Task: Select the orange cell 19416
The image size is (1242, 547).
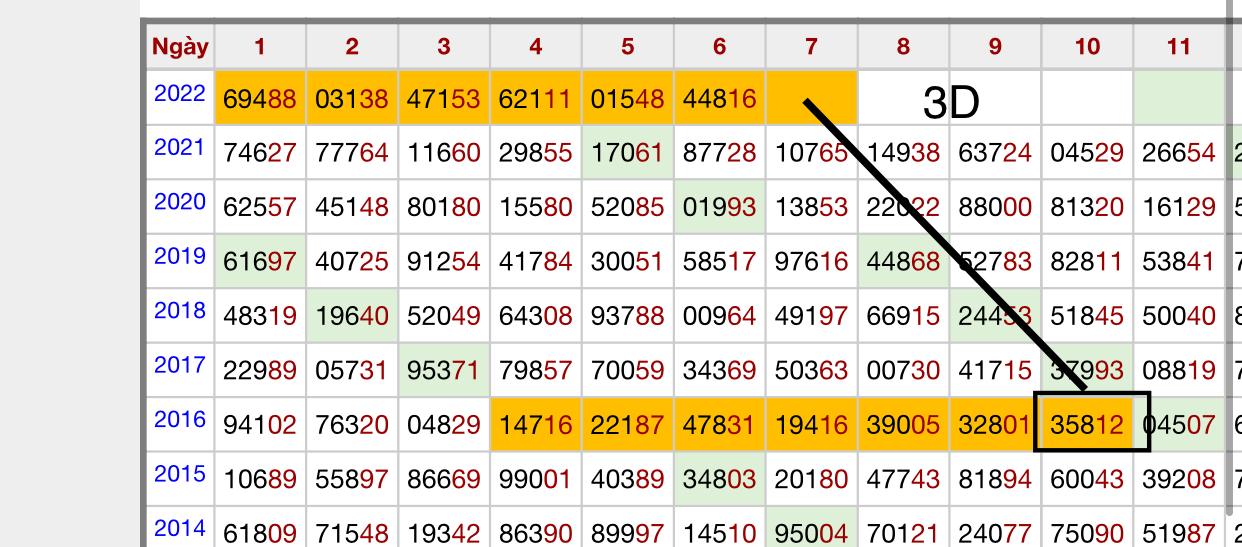Action: point(812,424)
